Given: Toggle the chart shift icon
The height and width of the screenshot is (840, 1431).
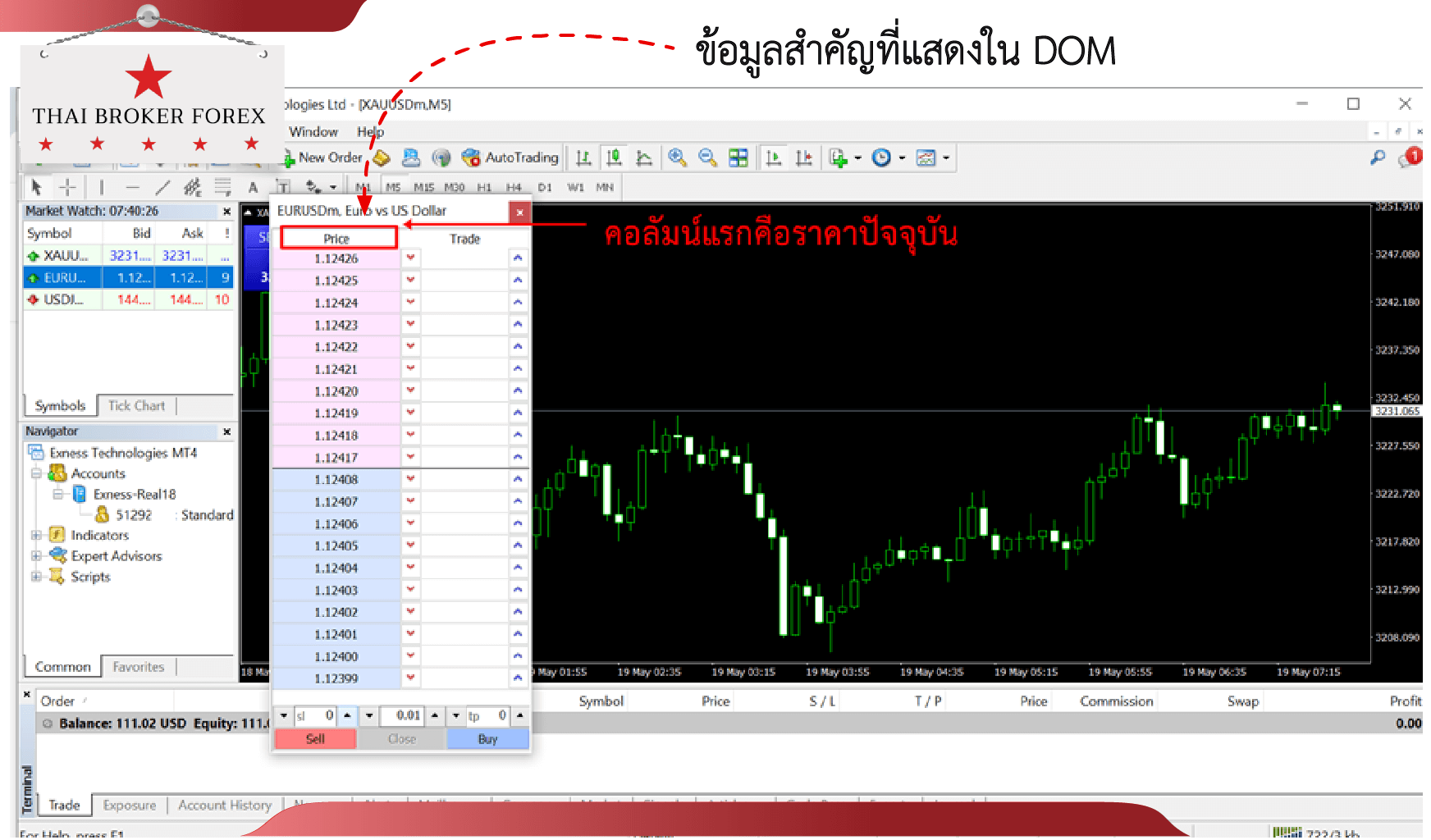Looking at the screenshot, I should pyautogui.click(x=803, y=157).
